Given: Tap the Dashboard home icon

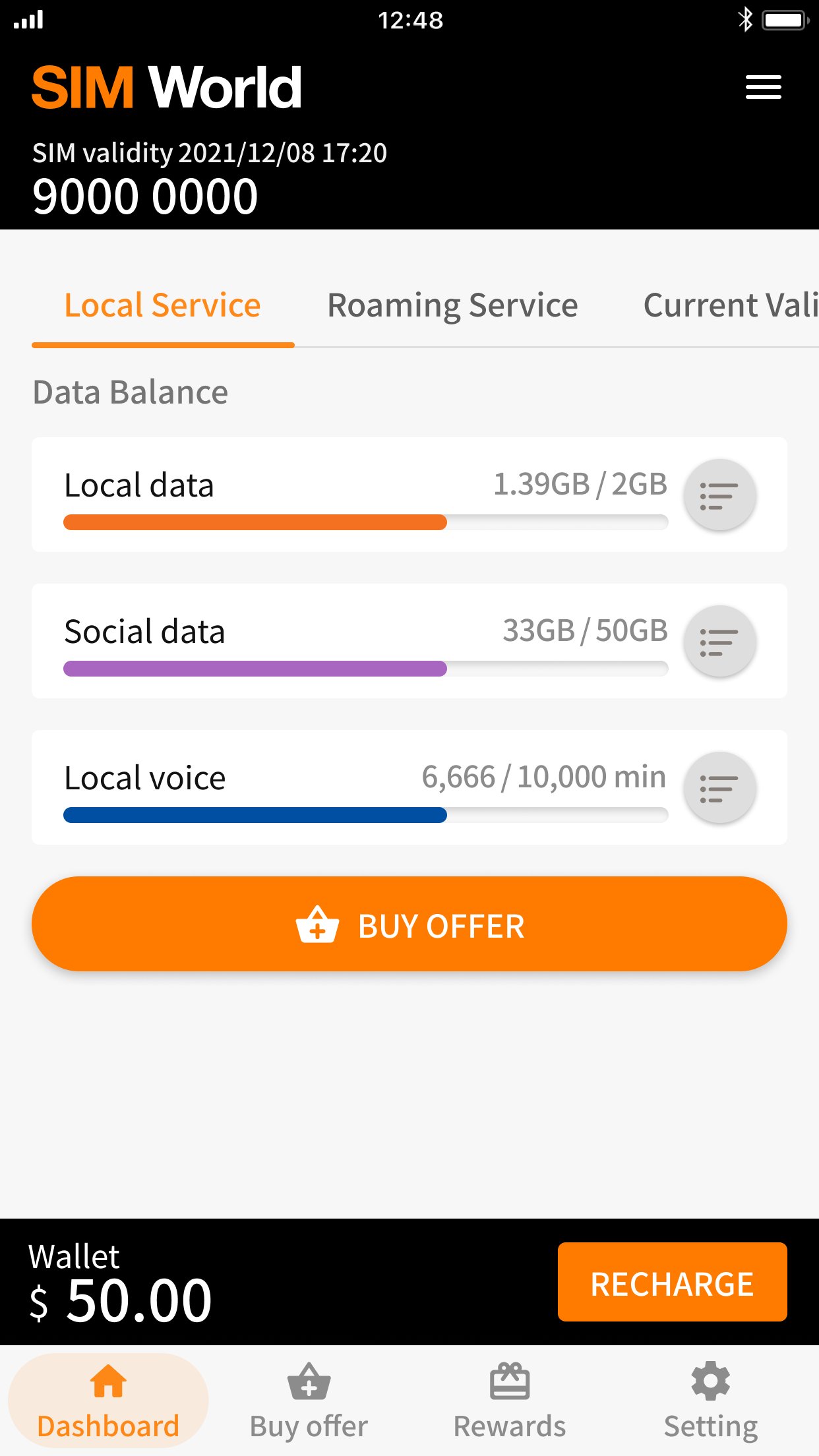Looking at the screenshot, I should coord(108,1381).
